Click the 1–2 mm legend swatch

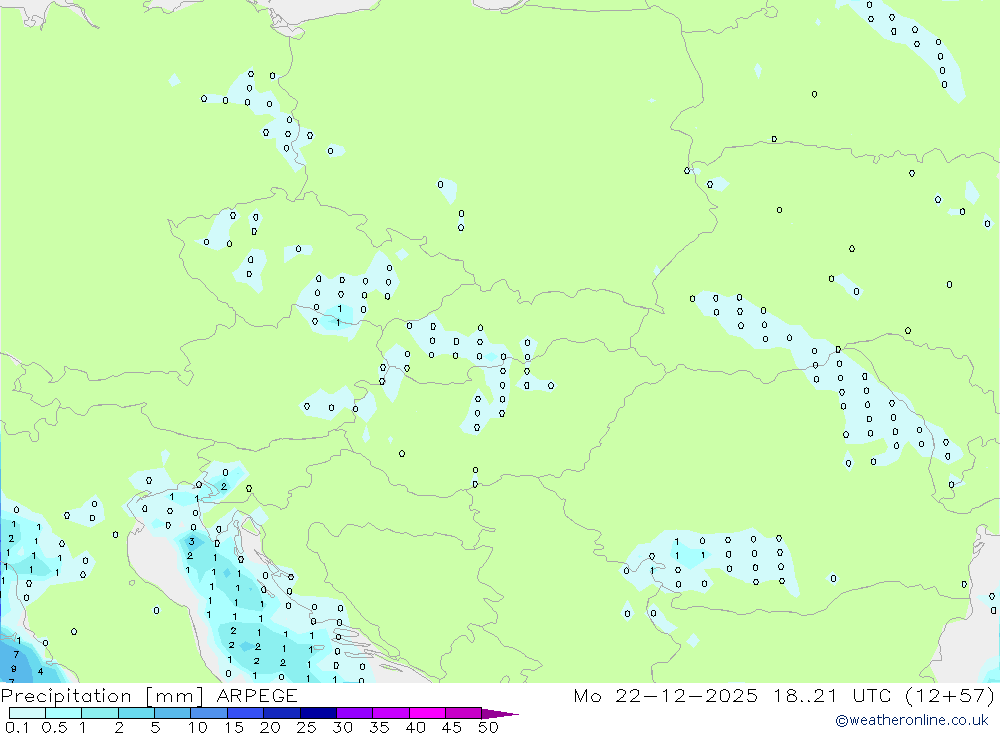coord(100,713)
